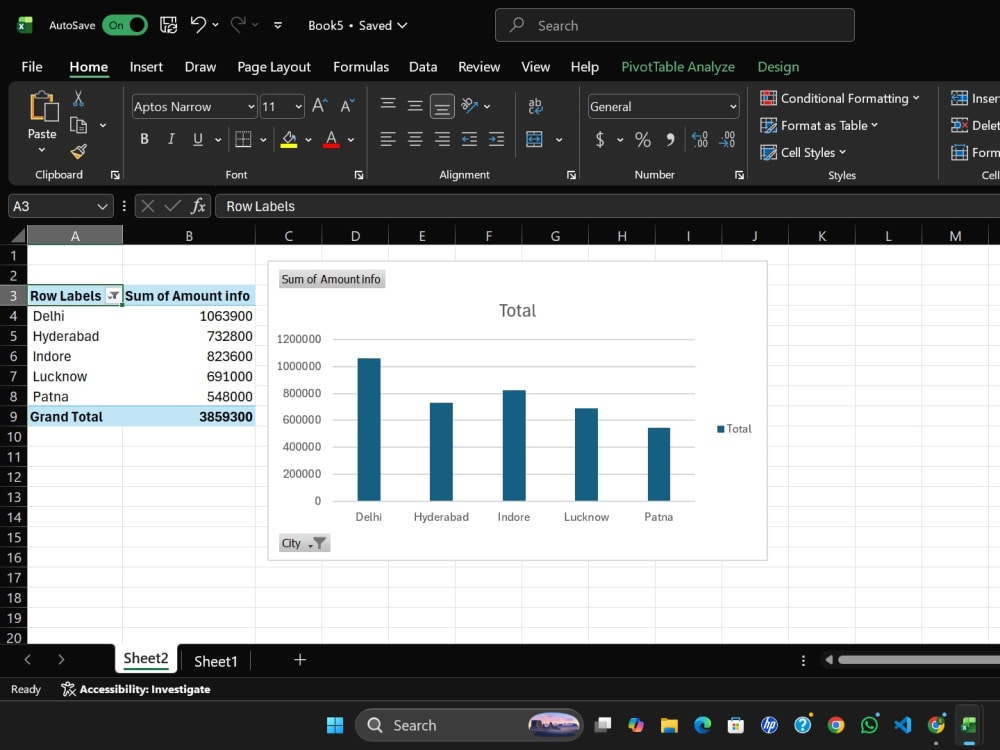Switch to the Page Layout tab
This screenshot has width=1000, height=750.
(274, 67)
